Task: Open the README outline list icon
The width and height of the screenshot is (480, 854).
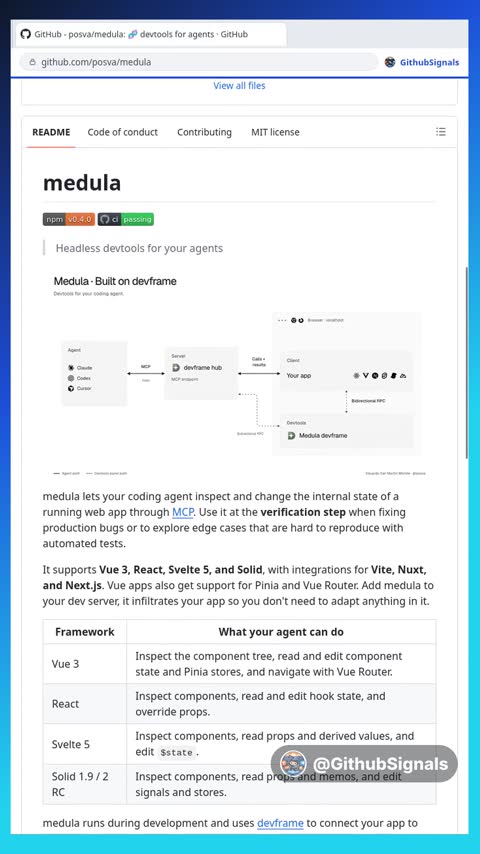Action: pos(441,132)
